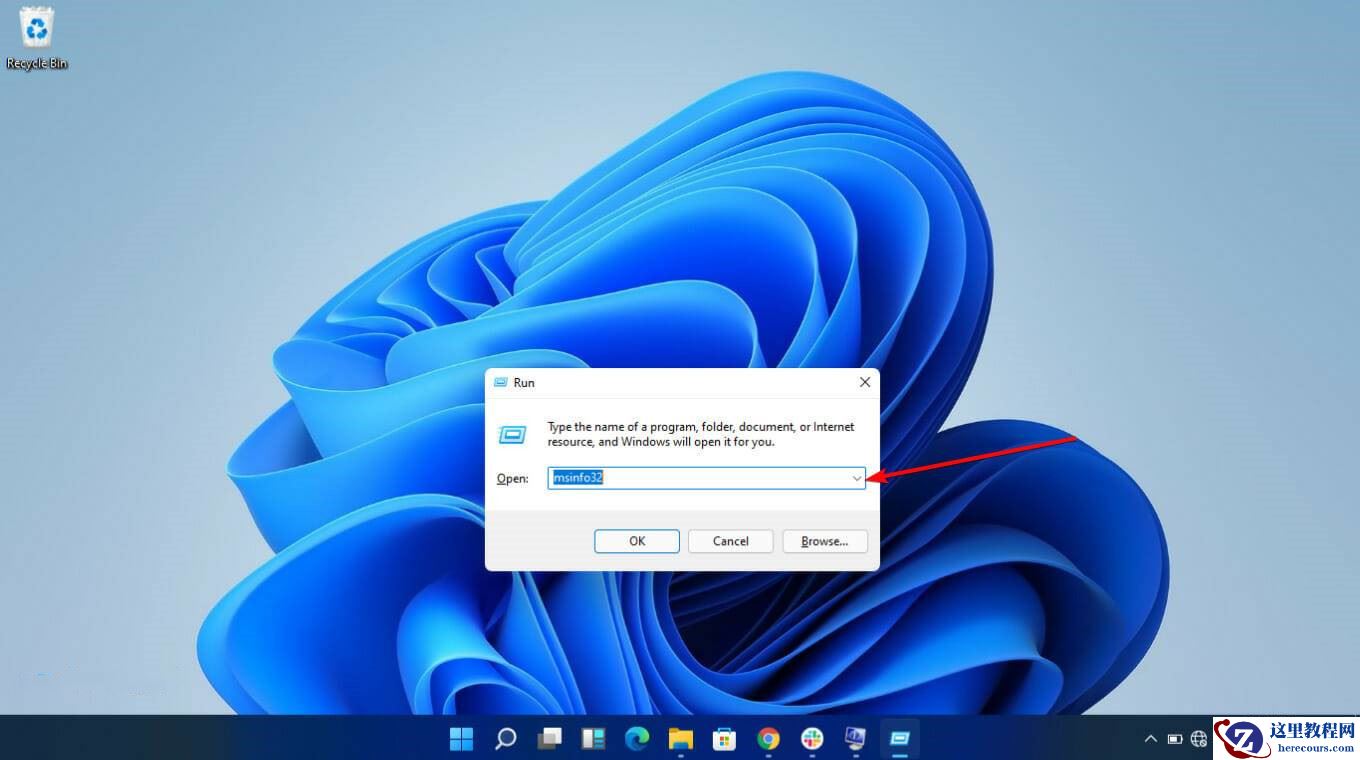Viewport: 1360px width, 760px height.
Task: Cancel the Run dialog
Action: click(x=730, y=541)
